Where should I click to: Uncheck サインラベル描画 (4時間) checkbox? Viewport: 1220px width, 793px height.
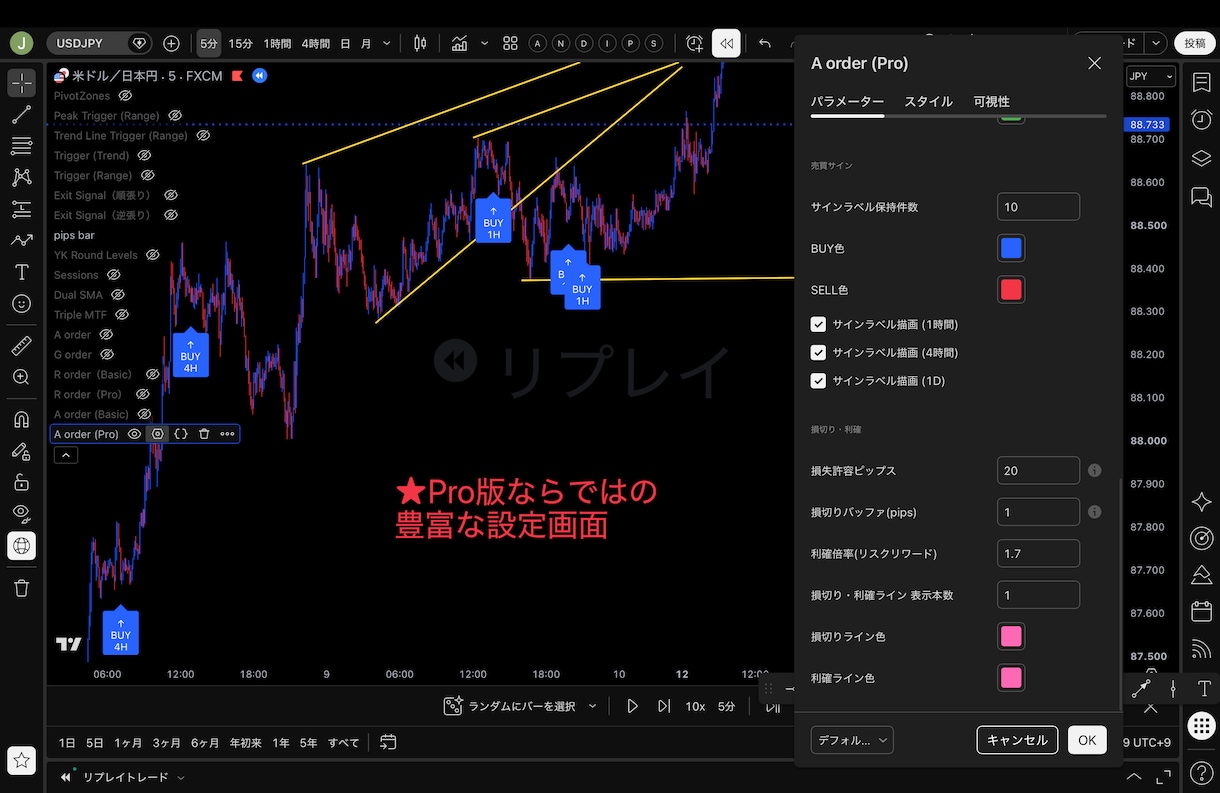point(818,353)
